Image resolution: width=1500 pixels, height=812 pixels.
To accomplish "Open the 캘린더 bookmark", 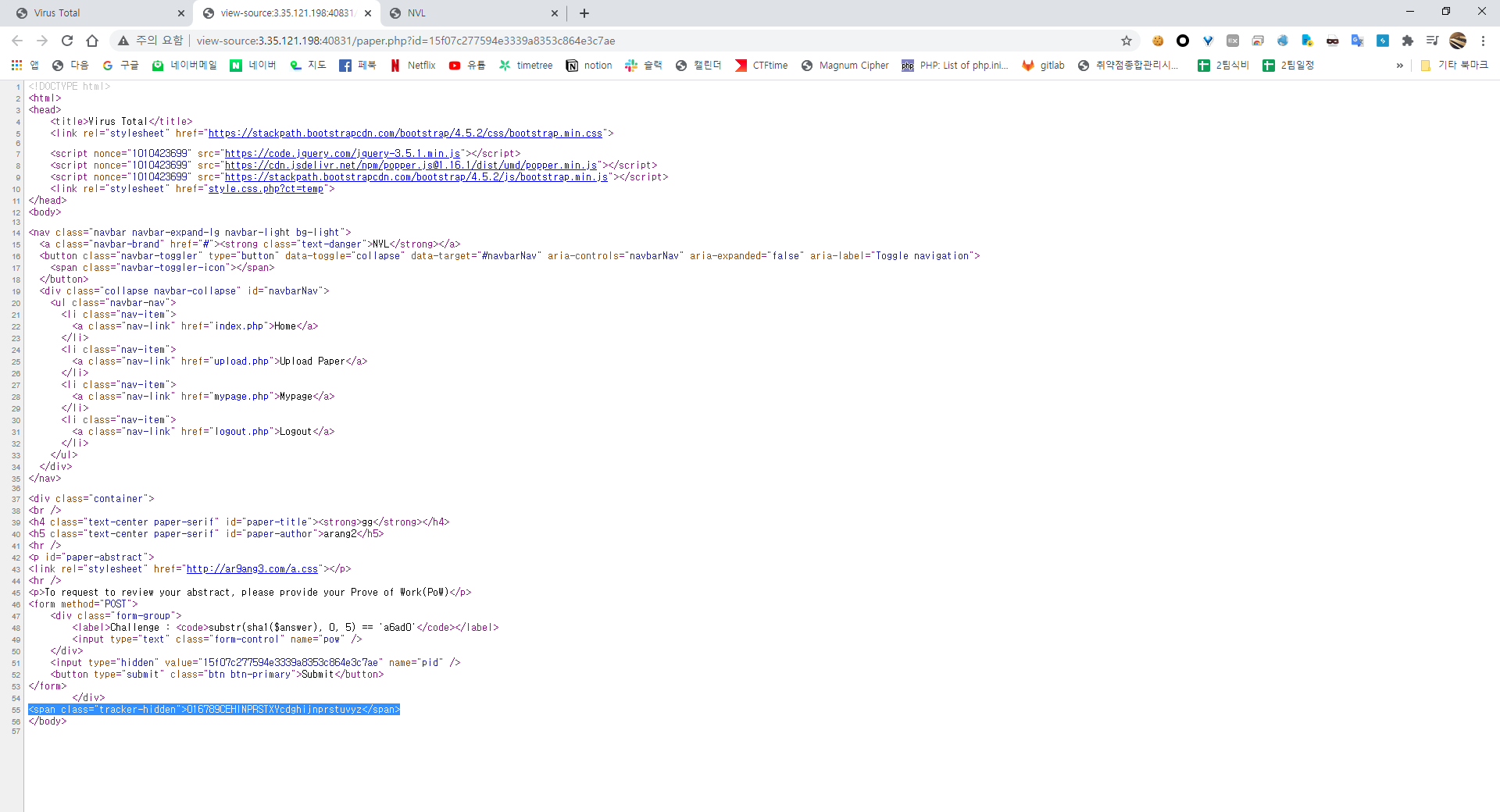I will click(698, 66).
